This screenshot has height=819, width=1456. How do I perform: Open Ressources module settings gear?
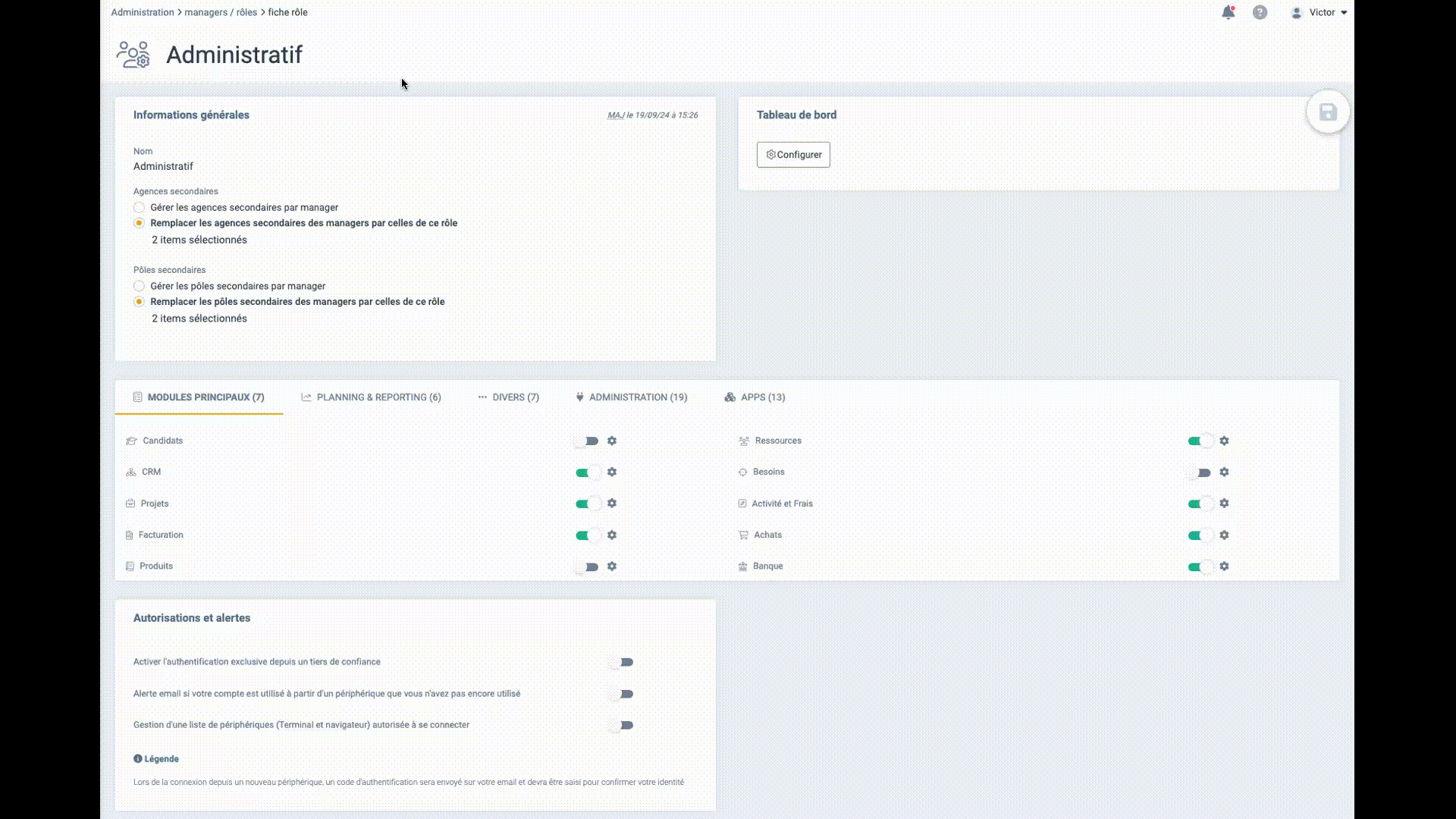(x=1224, y=441)
